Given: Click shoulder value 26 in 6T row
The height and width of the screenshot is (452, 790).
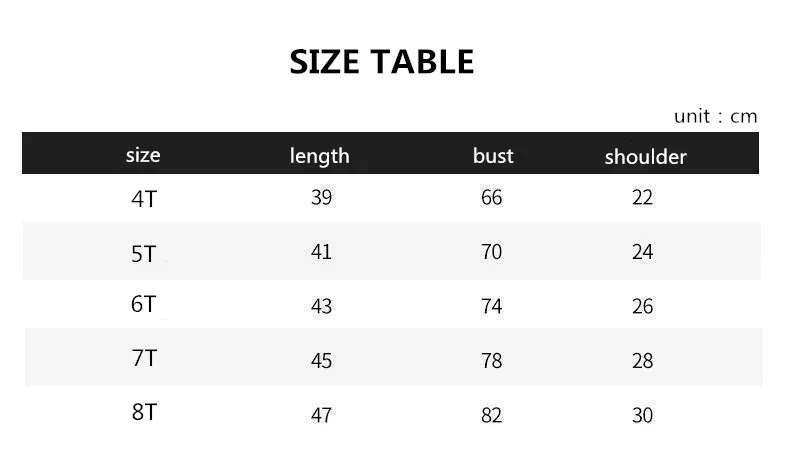Looking at the screenshot, I should tap(642, 307).
